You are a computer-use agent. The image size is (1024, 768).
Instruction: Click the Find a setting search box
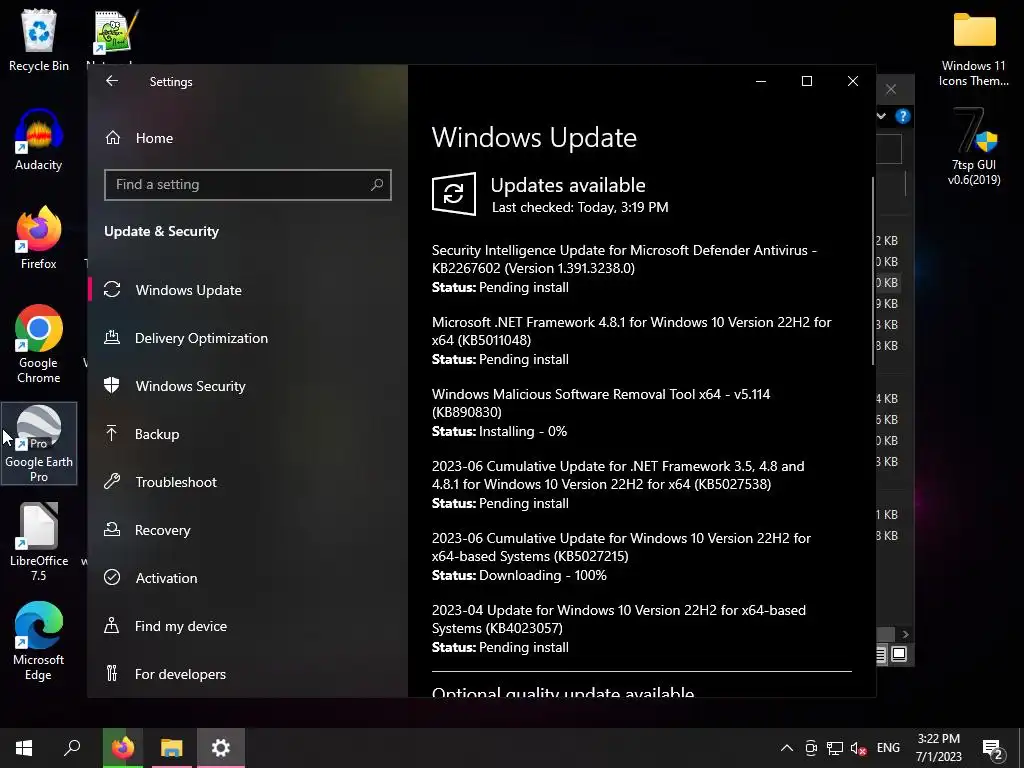pos(248,185)
